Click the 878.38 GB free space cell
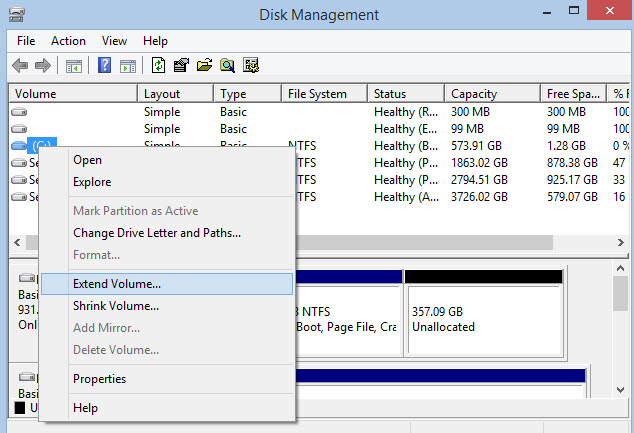 point(572,163)
